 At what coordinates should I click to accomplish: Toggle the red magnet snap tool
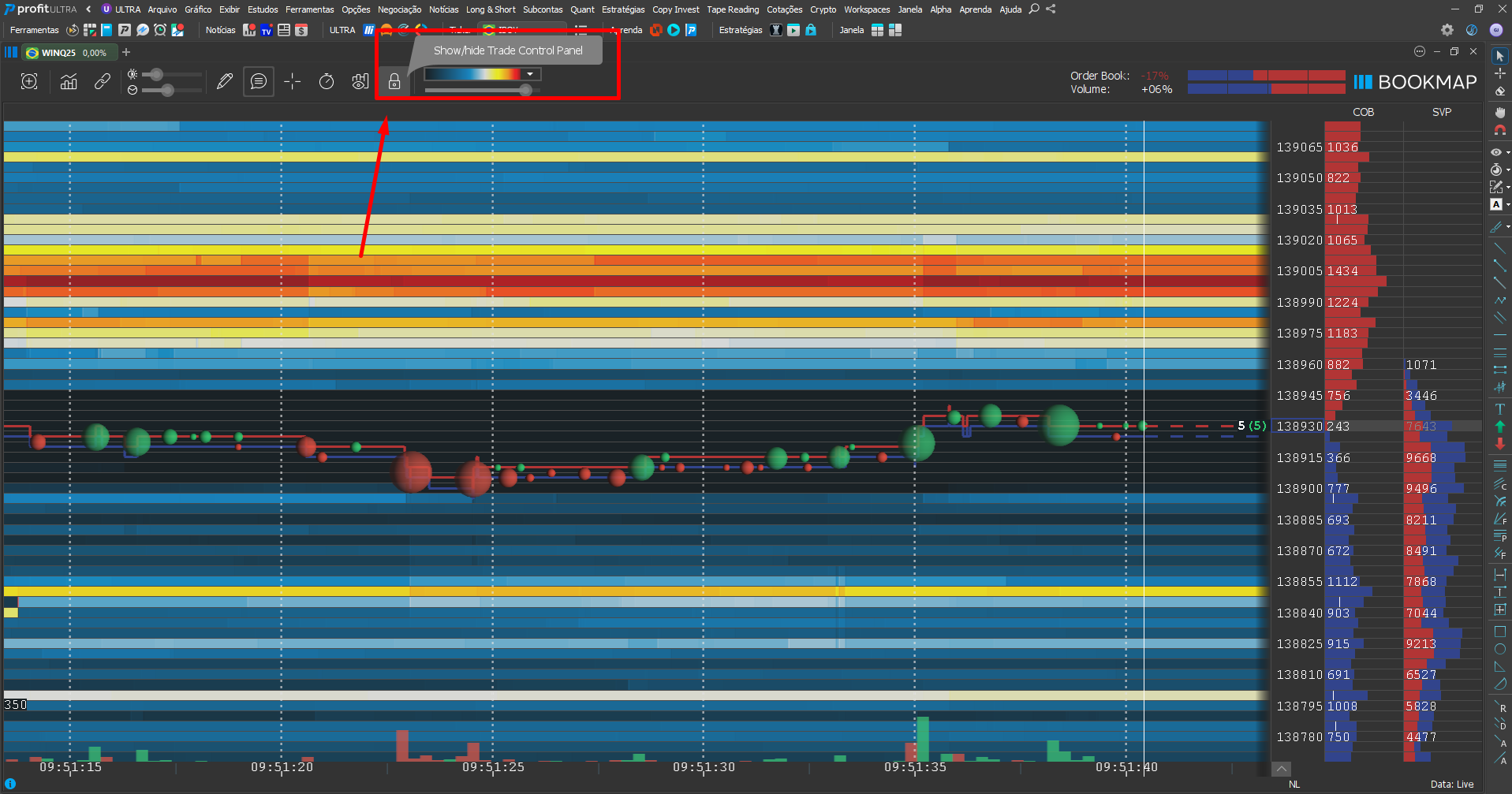pyautogui.click(x=1500, y=130)
